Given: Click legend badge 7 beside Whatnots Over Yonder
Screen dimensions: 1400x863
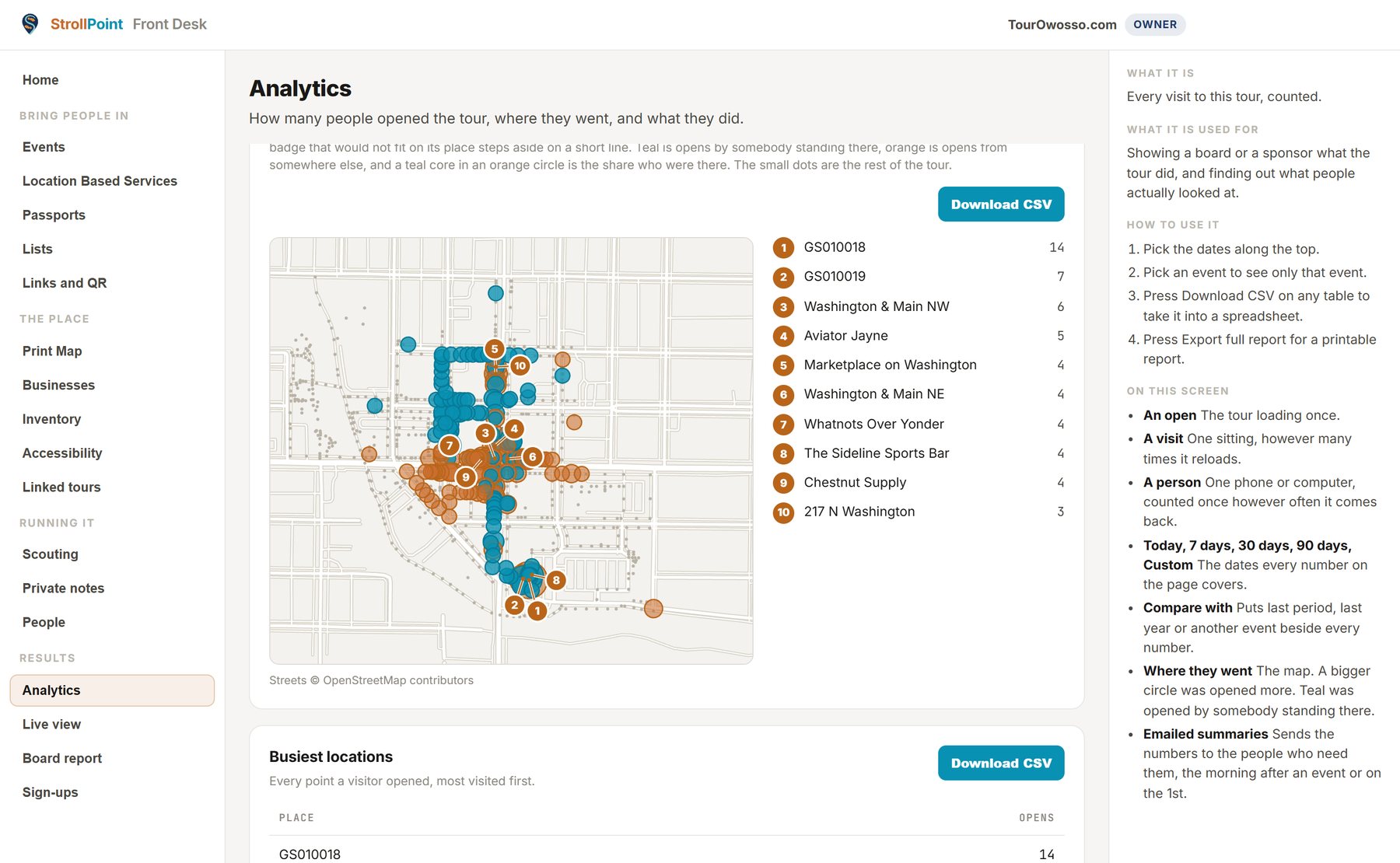Looking at the screenshot, I should [x=783, y=425].
